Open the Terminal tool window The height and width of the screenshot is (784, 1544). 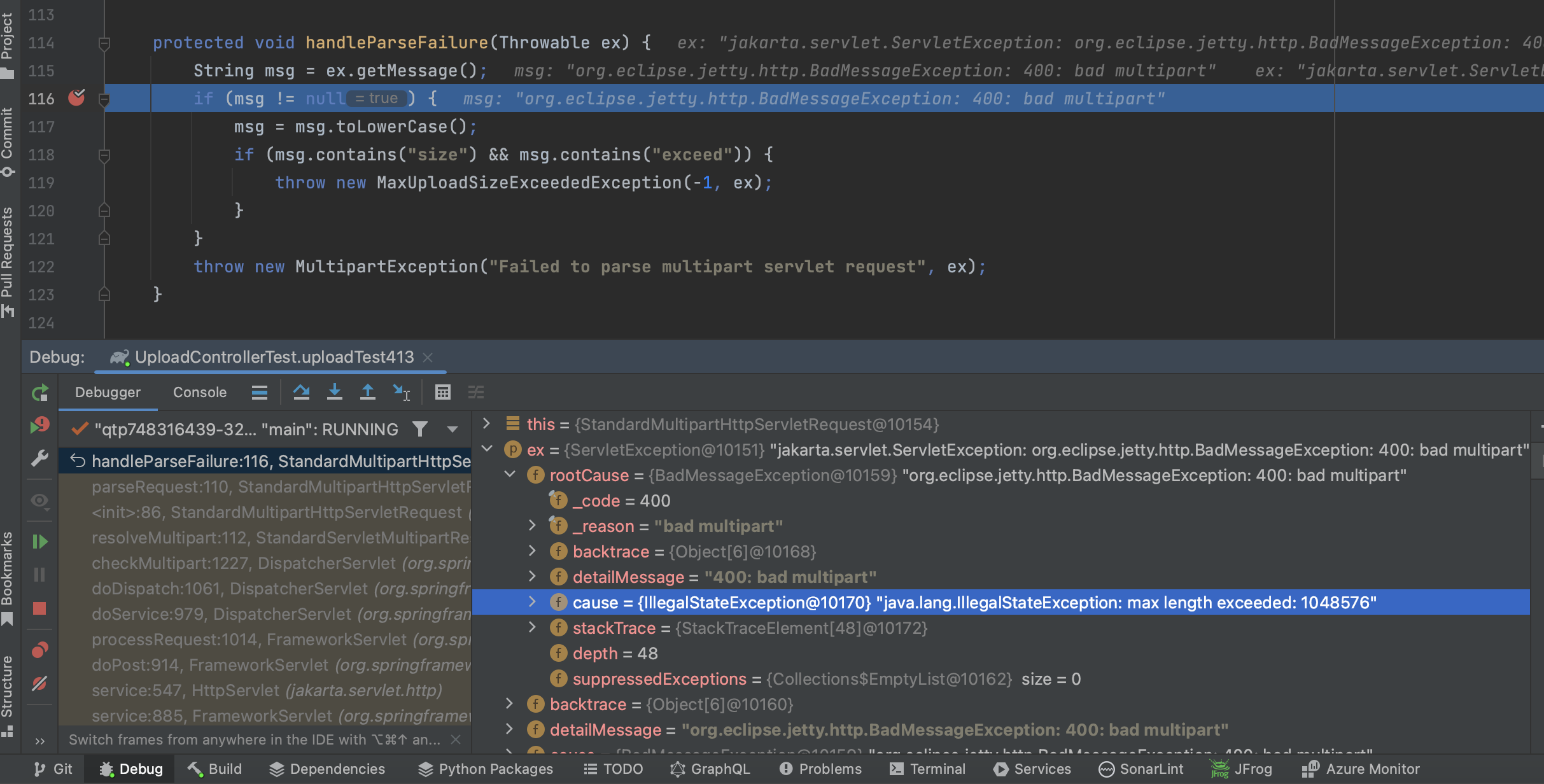point(928,769)
